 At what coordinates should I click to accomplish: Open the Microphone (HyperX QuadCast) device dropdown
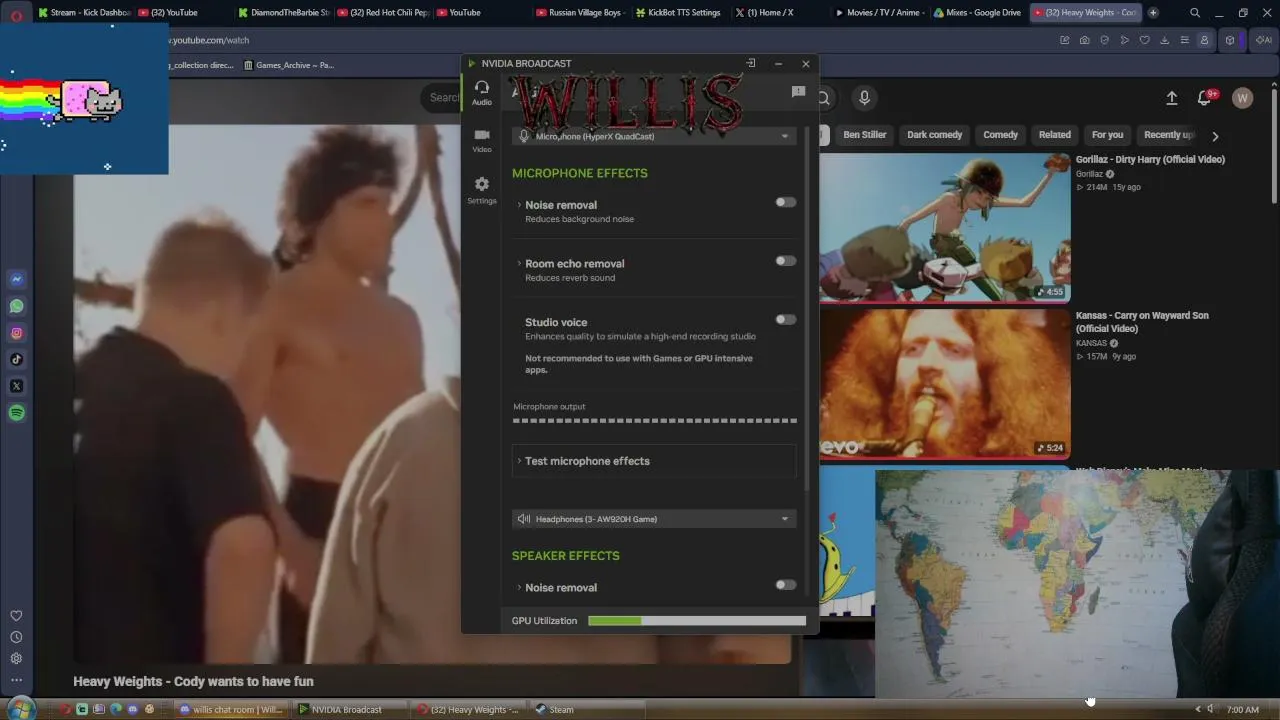(654, 136)
